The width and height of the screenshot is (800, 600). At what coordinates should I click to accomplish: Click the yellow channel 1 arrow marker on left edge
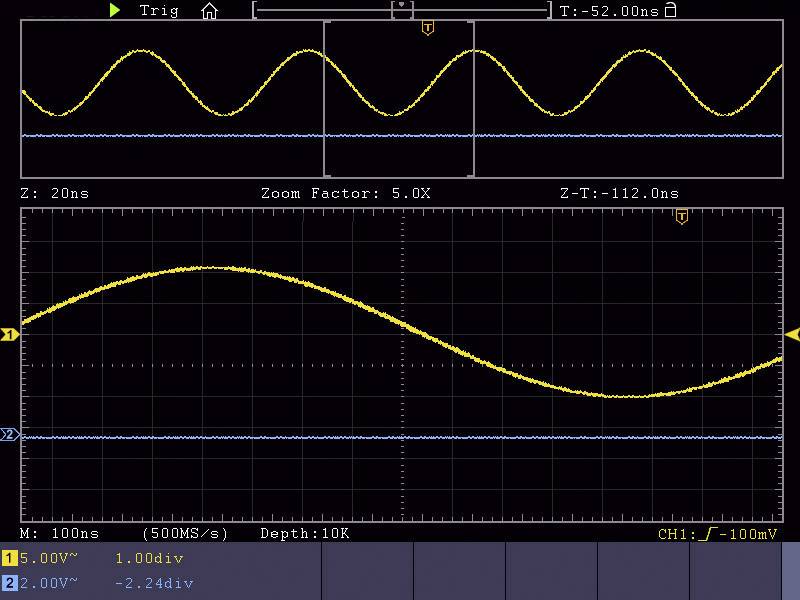click(x=10, y=335)
